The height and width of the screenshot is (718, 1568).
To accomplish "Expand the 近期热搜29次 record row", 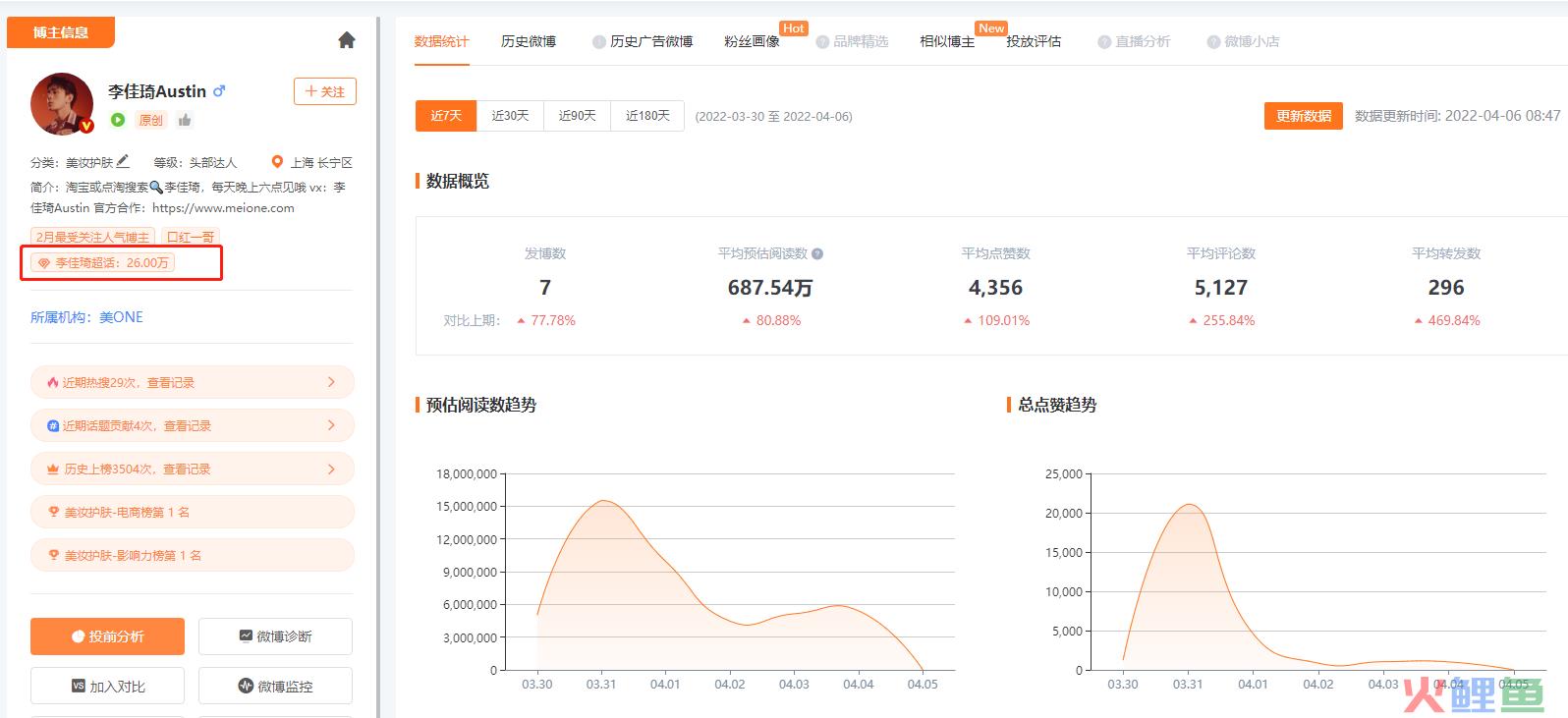I will point(192,382).
